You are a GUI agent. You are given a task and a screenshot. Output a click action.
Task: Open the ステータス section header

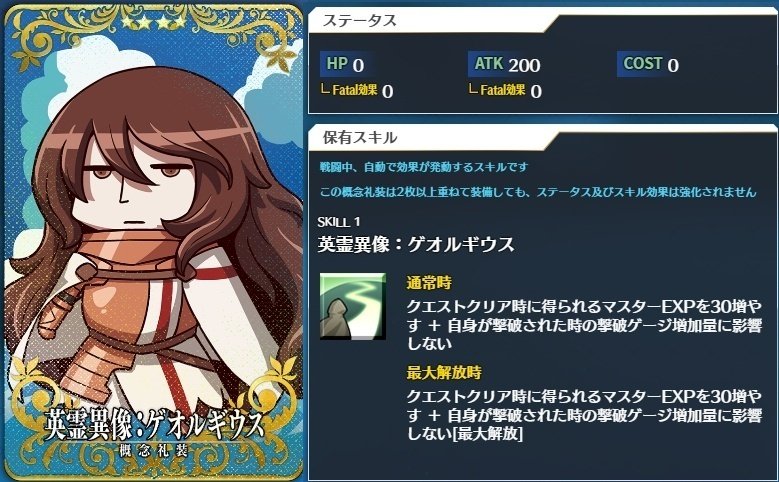click(x=360, y=21)
